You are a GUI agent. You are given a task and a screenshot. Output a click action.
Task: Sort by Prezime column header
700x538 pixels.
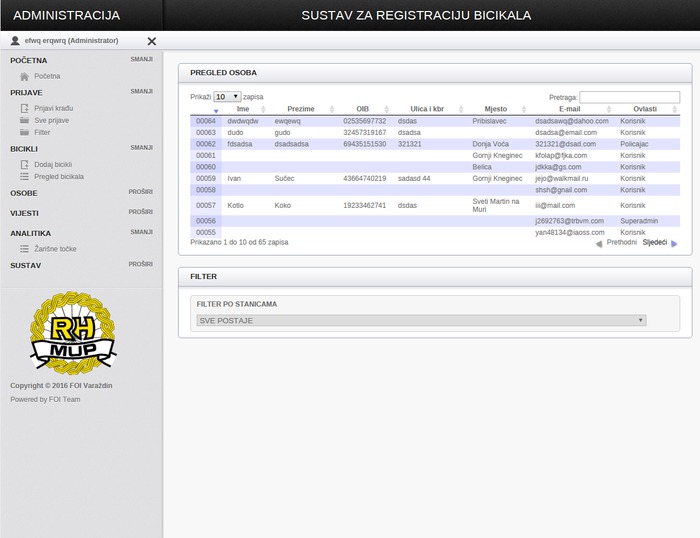pos(301,109)
